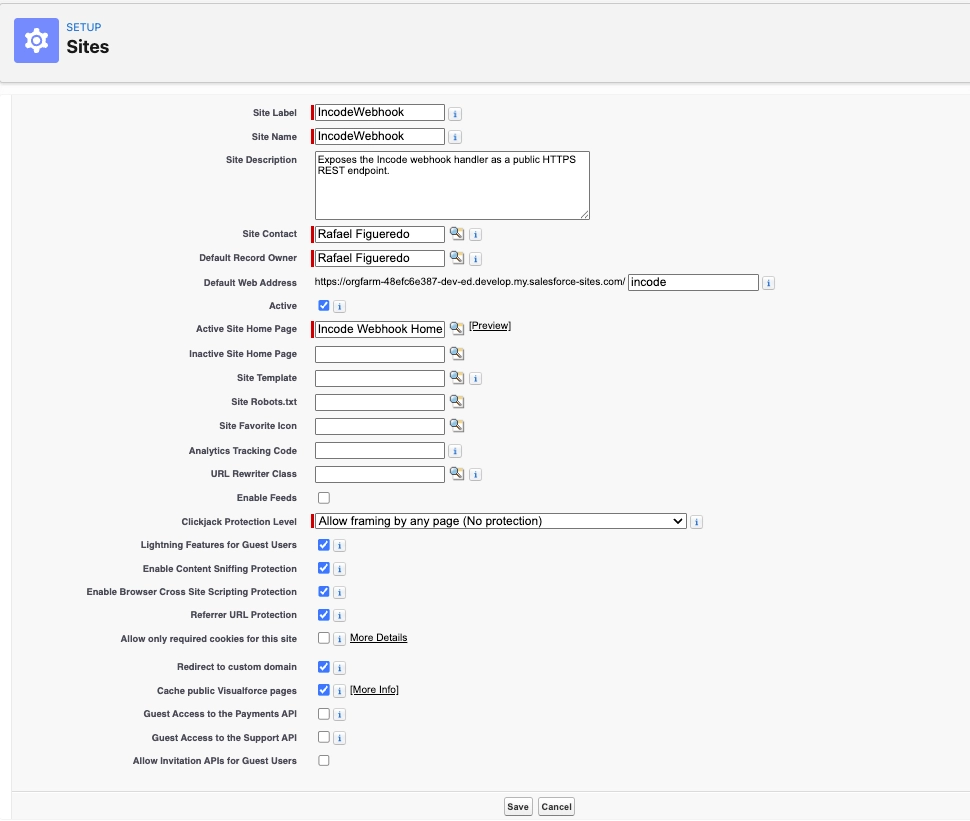The image size is (970, 821).
Task: Open lookup magnifier for Site Favorite Icon
Action: 457,426
